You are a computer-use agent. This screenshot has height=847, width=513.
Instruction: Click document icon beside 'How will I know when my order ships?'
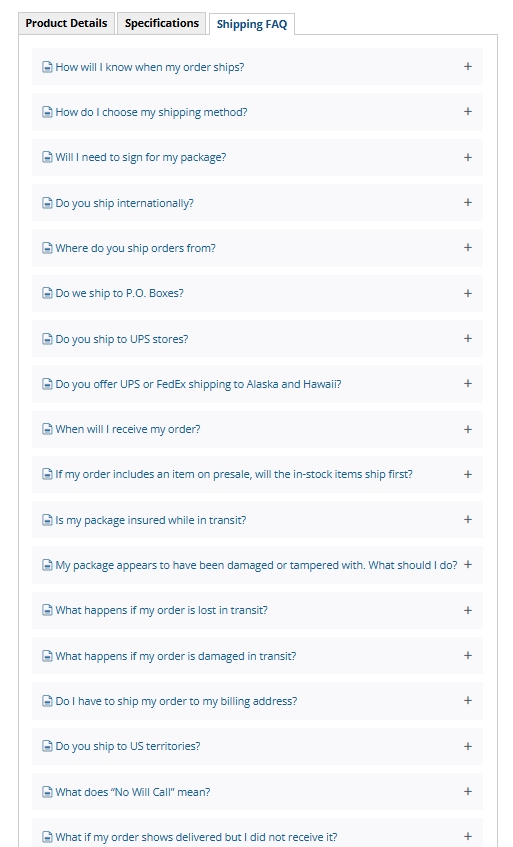[x=48, y=67]
